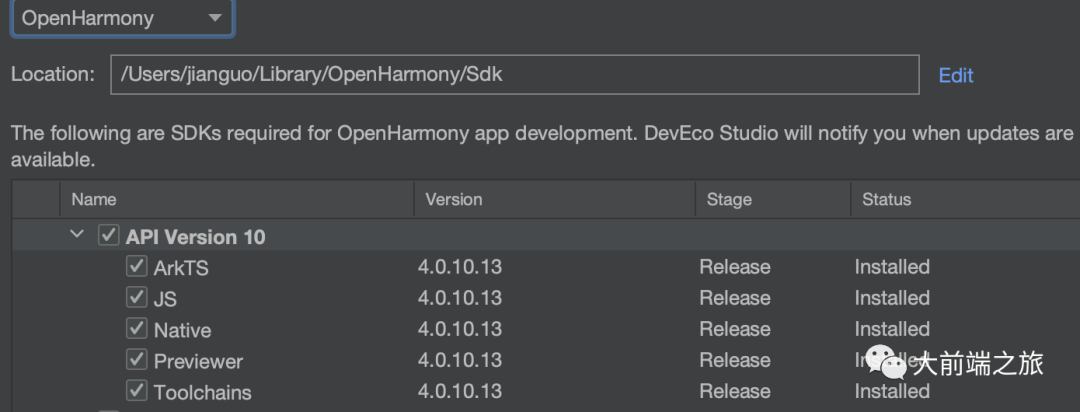This screenshot has height=412, width=1080.
Task: Uncheck the ArkTS SDK checkbox
Action: pos(137,267)
